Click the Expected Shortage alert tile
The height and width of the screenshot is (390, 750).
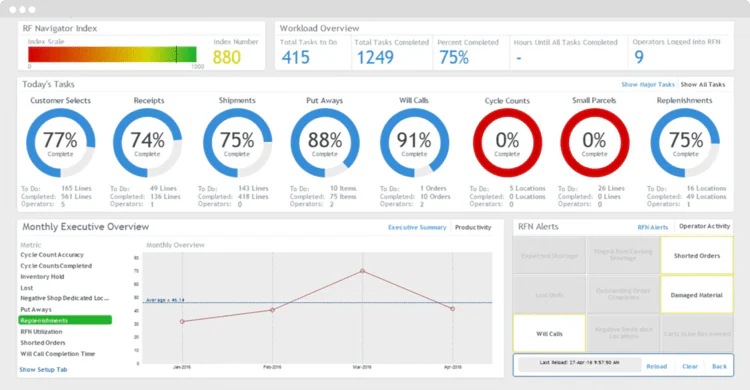[x=549, y=256]
